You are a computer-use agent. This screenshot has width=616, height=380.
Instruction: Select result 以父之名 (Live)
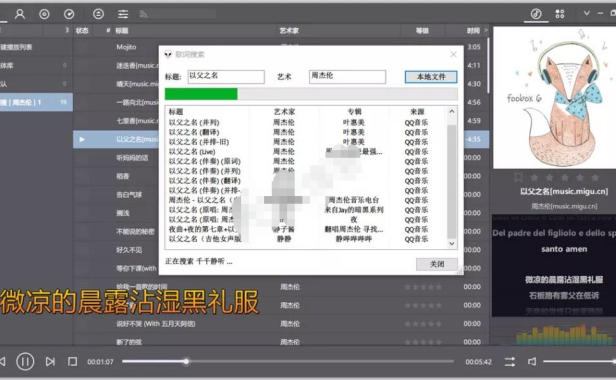pos(192,152)
